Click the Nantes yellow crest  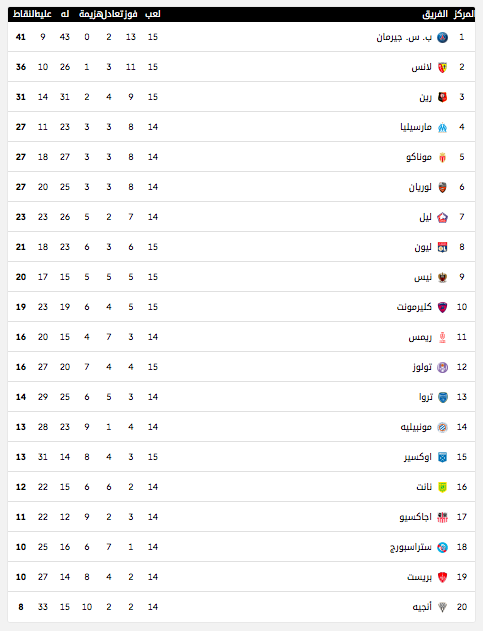pyautogui.click(x=442, y=487)
